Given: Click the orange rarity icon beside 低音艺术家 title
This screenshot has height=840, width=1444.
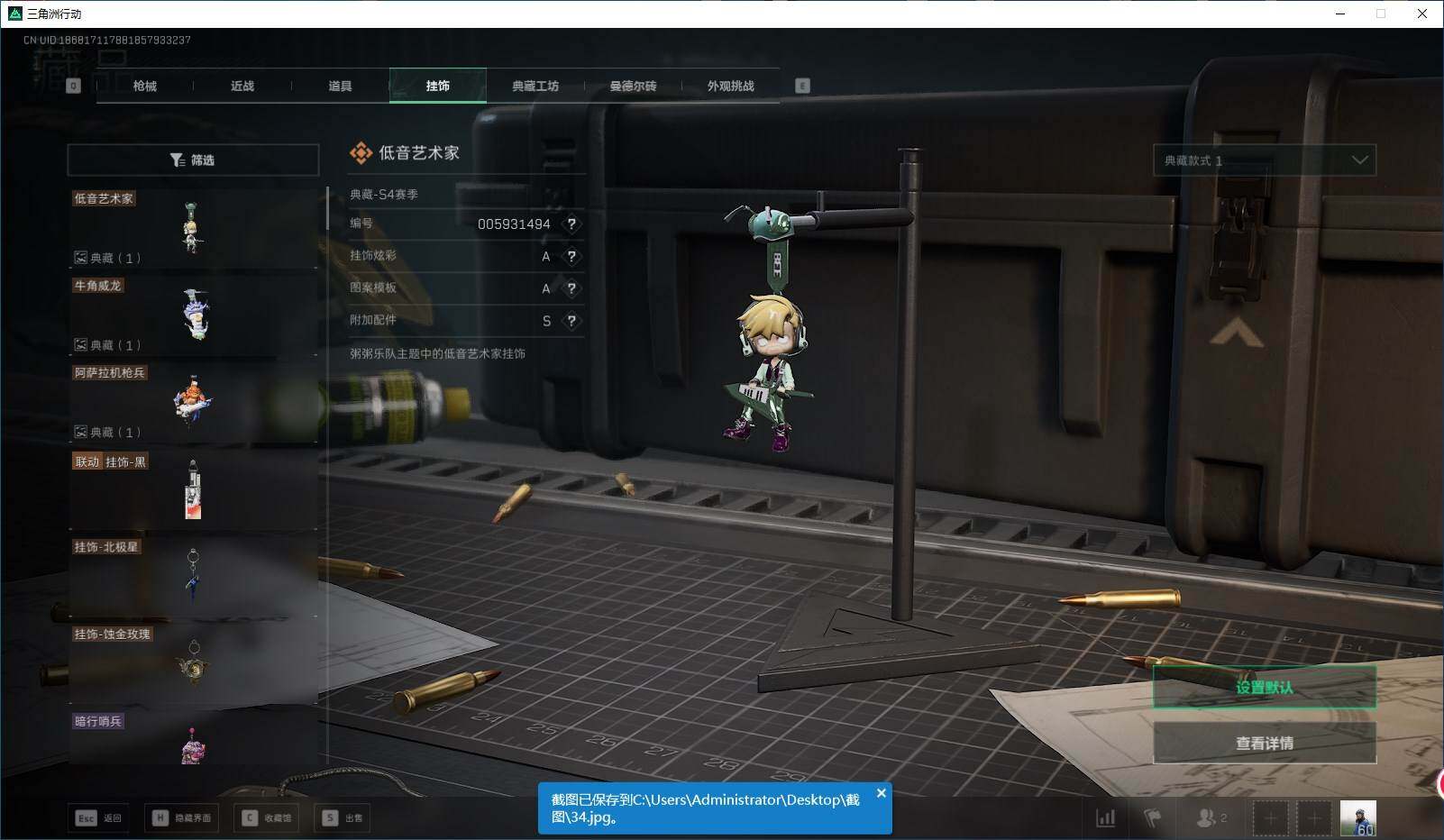Looking at the screenshot, I should (361, 153).
